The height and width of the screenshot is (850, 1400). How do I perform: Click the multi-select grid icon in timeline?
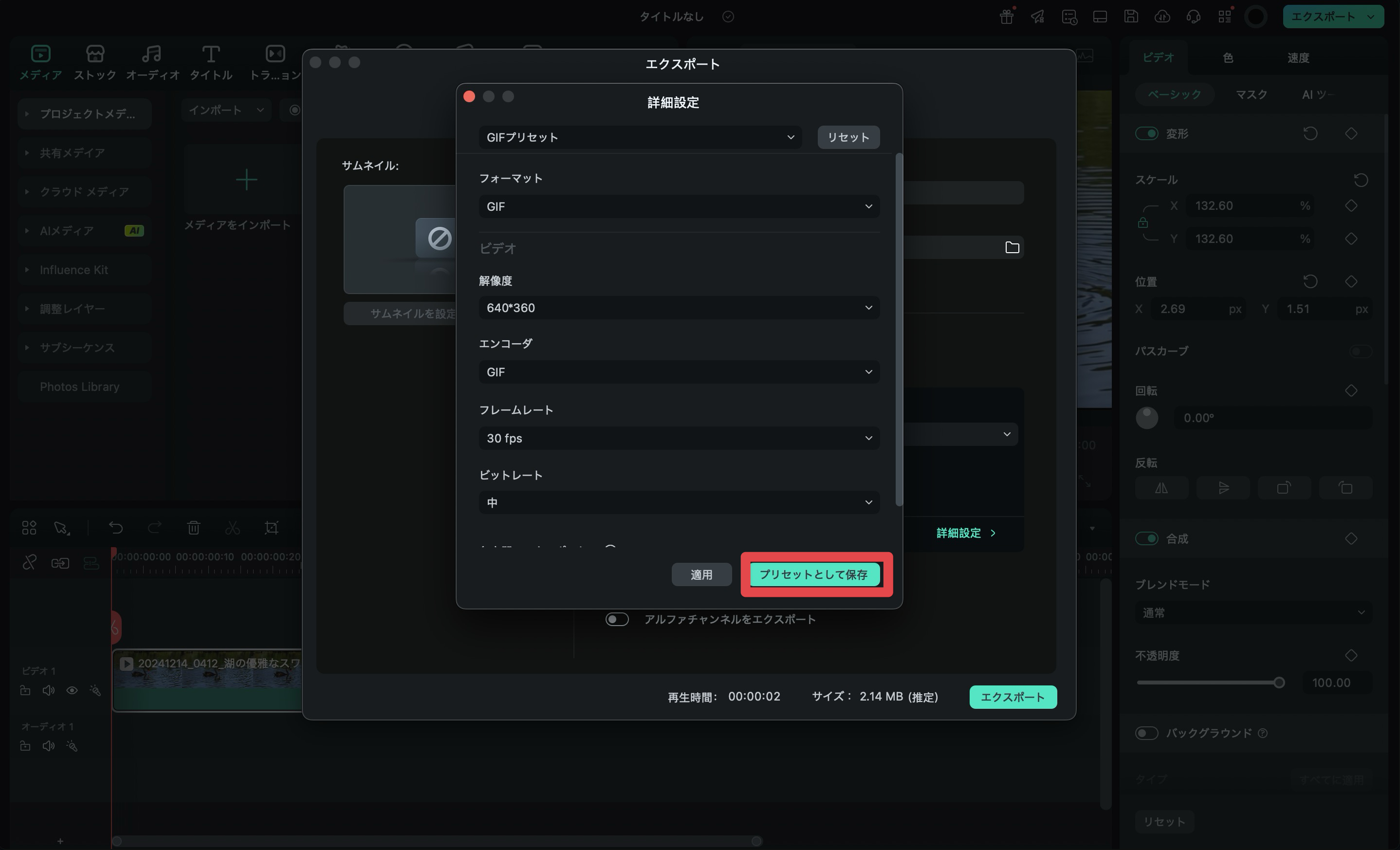click(29, 528)
